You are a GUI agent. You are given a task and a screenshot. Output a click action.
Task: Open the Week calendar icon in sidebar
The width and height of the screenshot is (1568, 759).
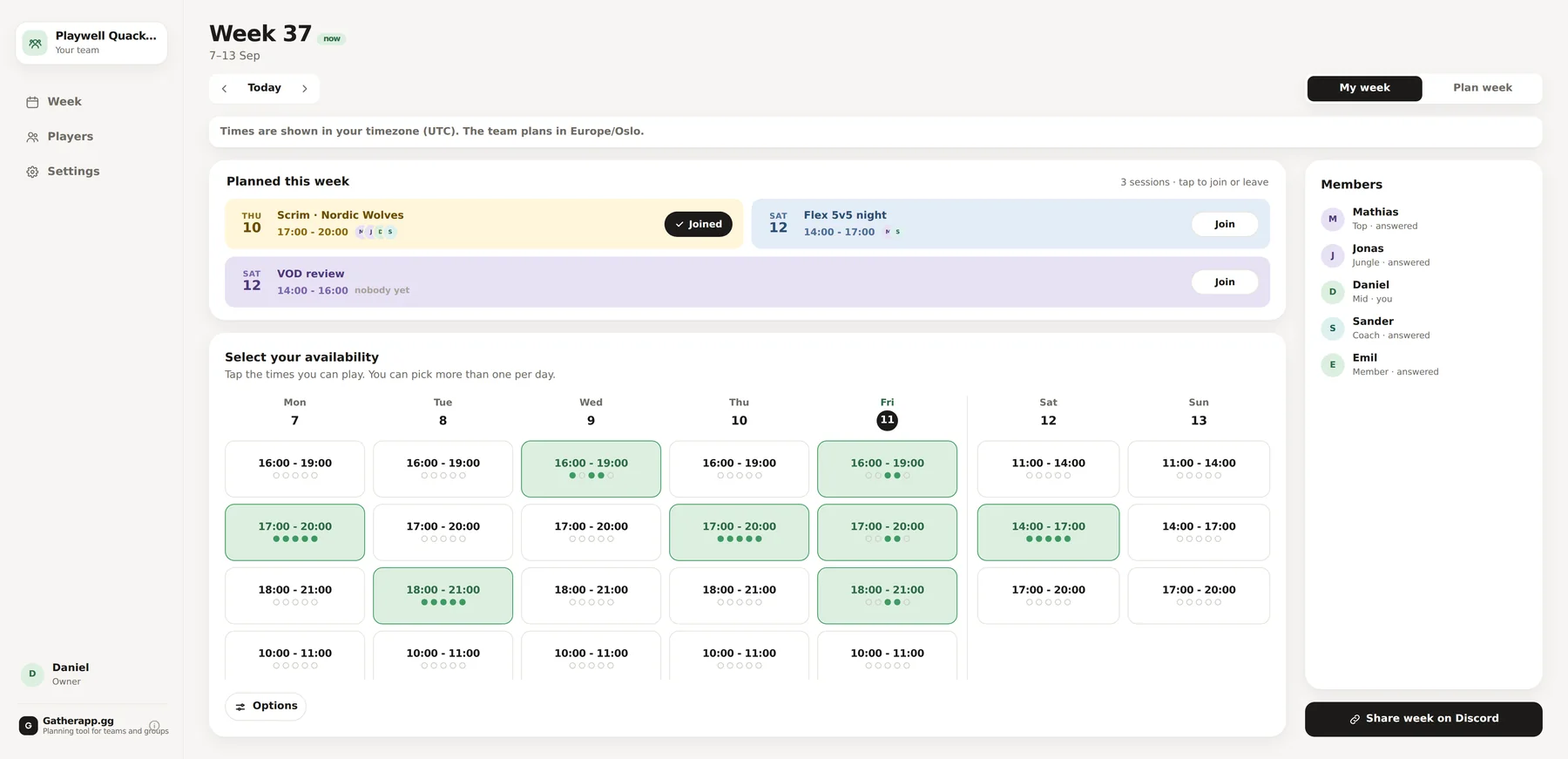32,102
